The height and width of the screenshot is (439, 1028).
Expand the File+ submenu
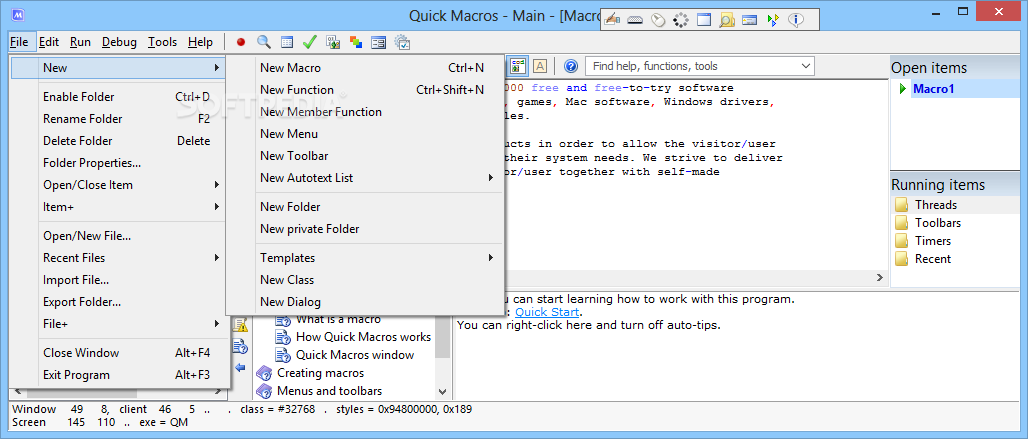pyautogui.click(x=119, y=324)
